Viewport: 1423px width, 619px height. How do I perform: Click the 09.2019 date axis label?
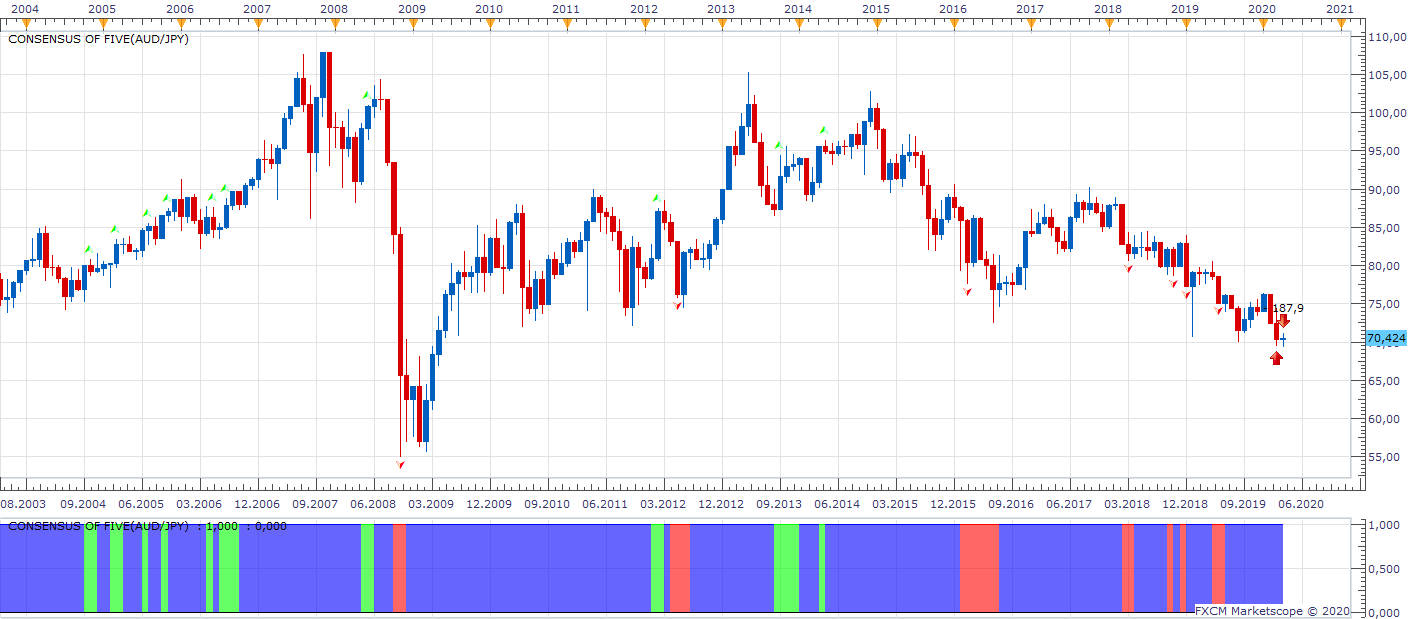[1243, 505]
